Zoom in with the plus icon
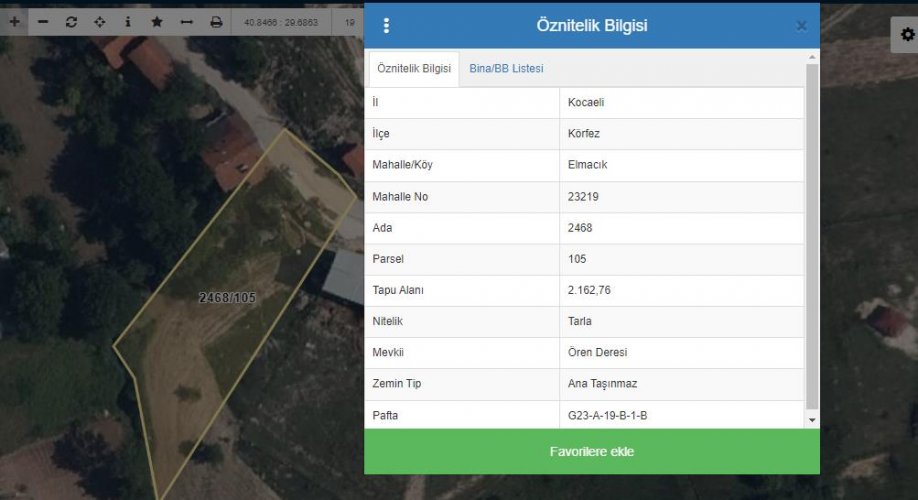 tap(14, 21)
